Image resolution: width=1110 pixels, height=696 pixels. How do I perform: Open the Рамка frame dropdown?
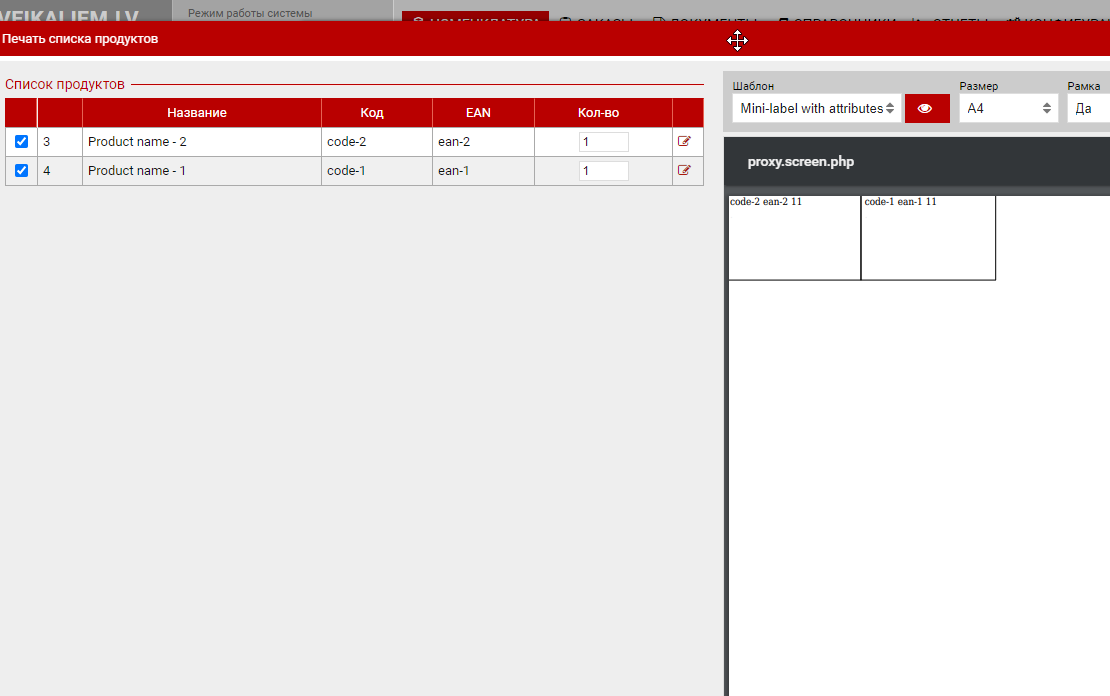point(1090,109)
